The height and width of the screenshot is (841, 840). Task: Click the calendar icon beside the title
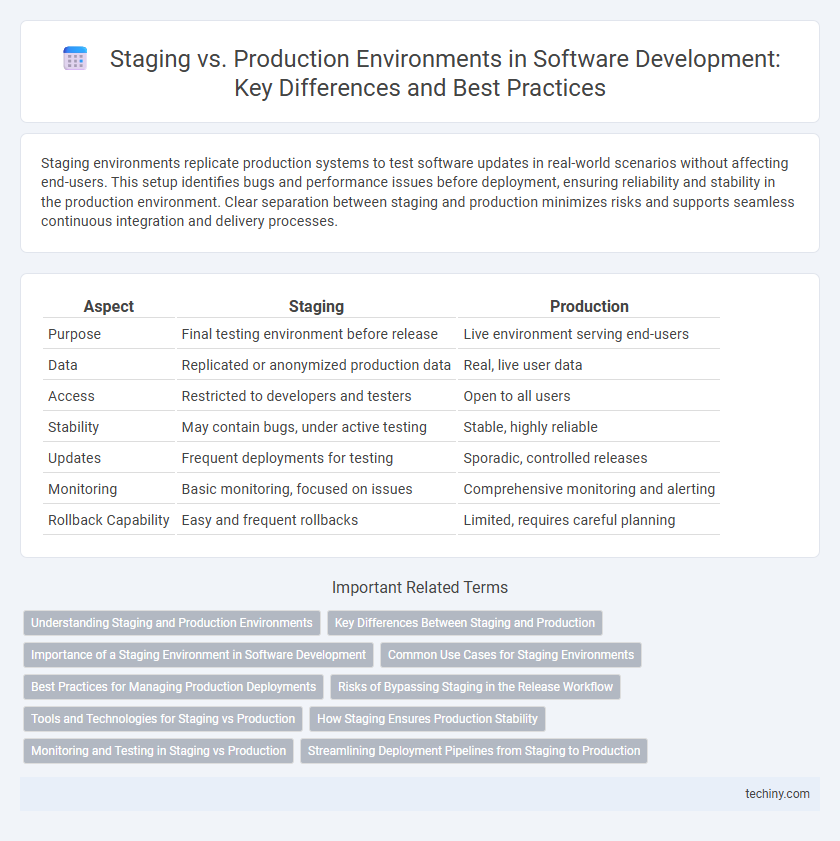click(75, 58)
